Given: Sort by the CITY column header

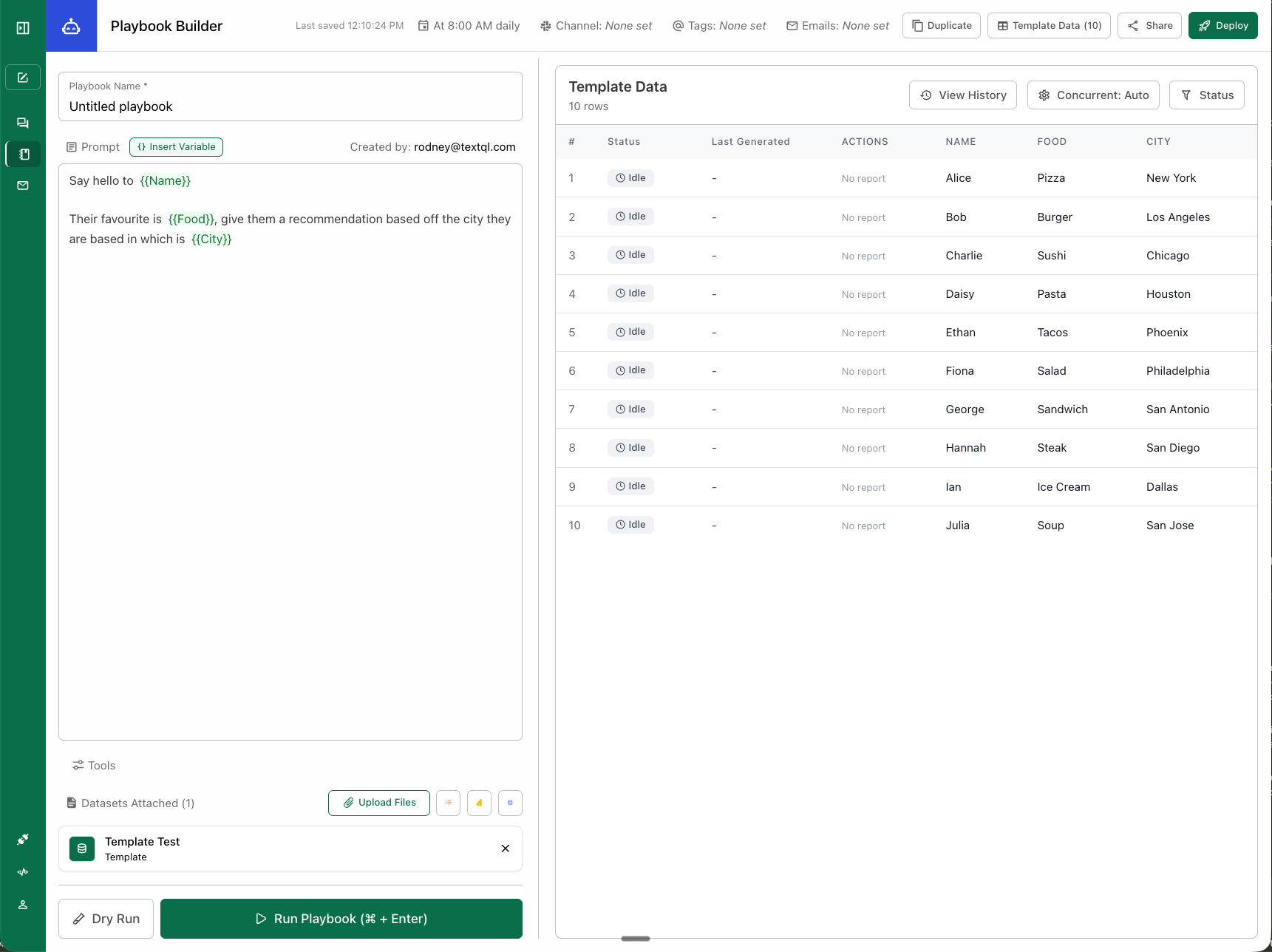Looking at the screenshot, I should 1158,142.
